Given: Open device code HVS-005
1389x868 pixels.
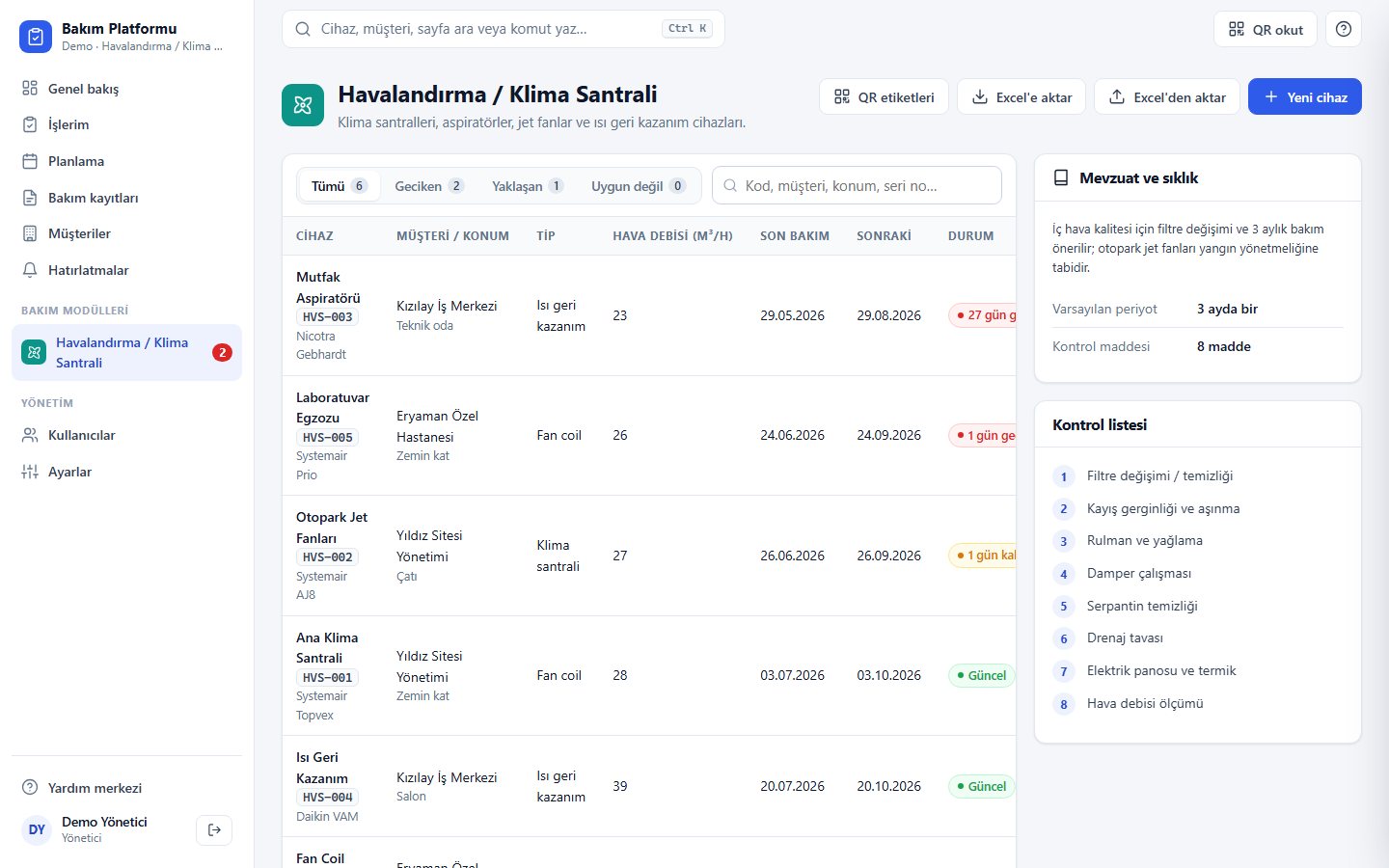Looking at the screenshot, I should [328, 437].
